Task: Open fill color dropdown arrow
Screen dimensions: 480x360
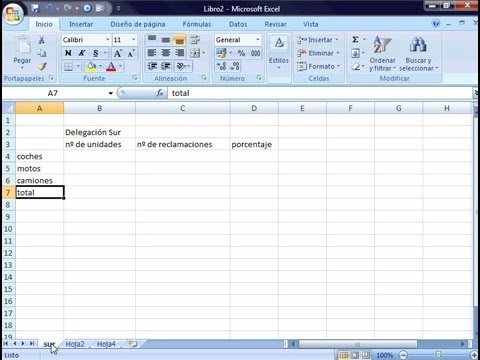Action: (x=100, y=67)
